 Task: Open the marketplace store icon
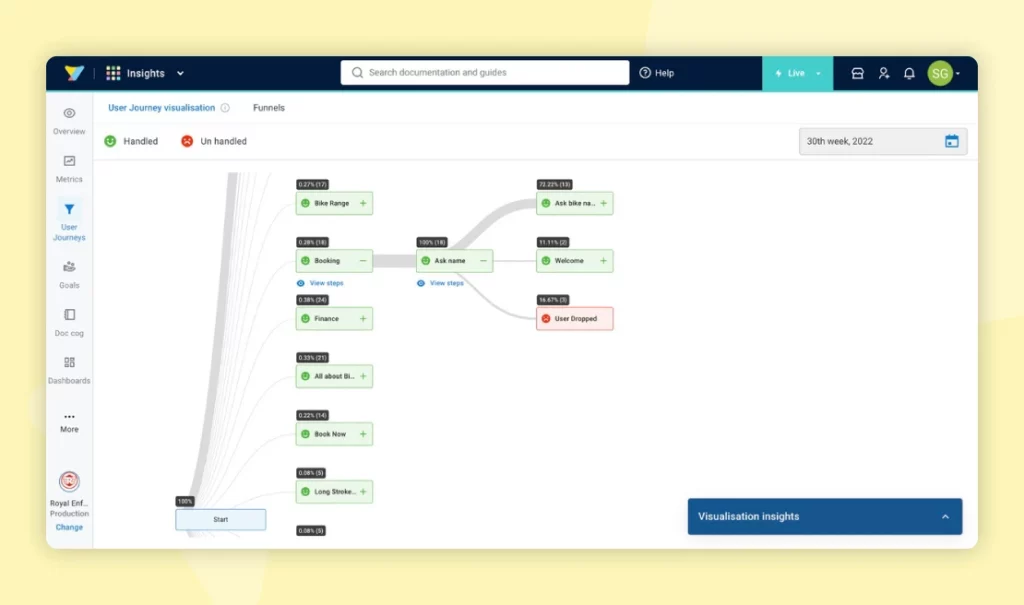tap(857, 73)
